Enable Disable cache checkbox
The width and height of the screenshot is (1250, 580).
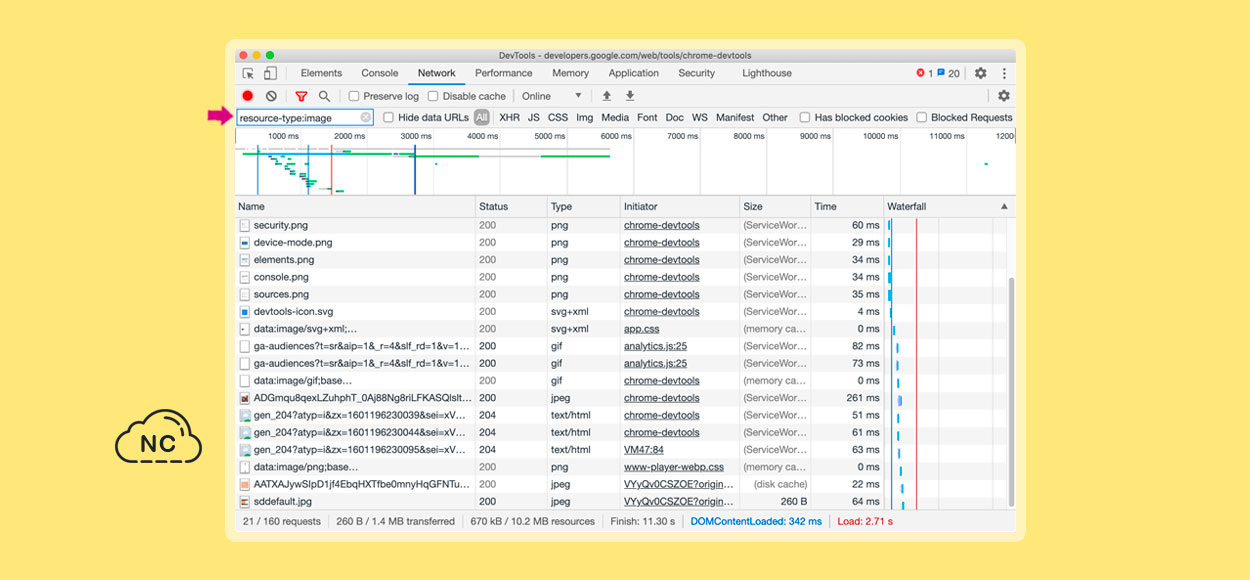[x=433, y=96]
